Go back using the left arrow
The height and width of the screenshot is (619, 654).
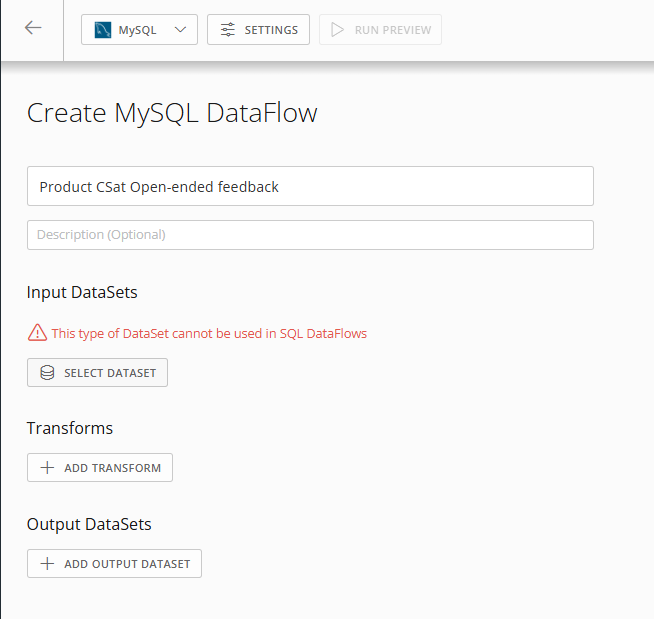pyautogui.click(x=33, y=28)
